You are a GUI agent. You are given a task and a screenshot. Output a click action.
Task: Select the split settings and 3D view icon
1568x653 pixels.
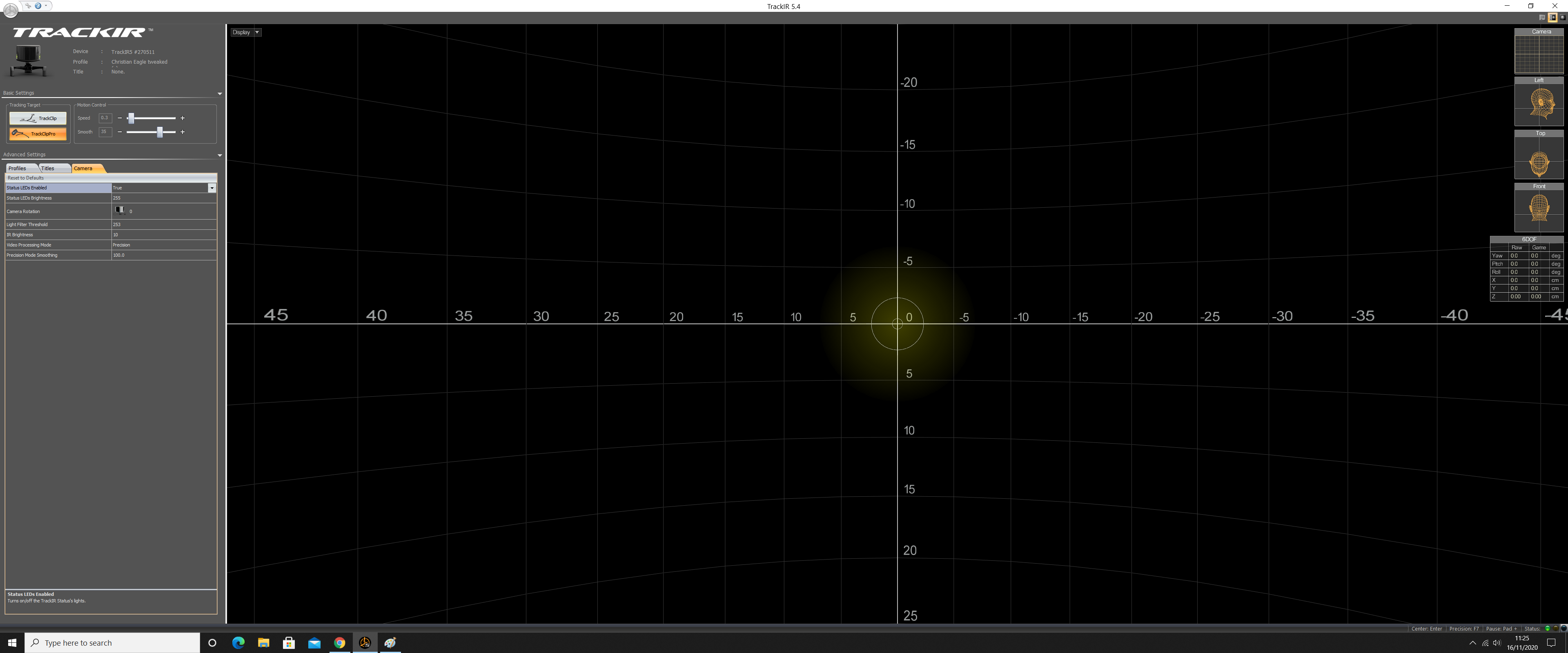(1552, 18)
